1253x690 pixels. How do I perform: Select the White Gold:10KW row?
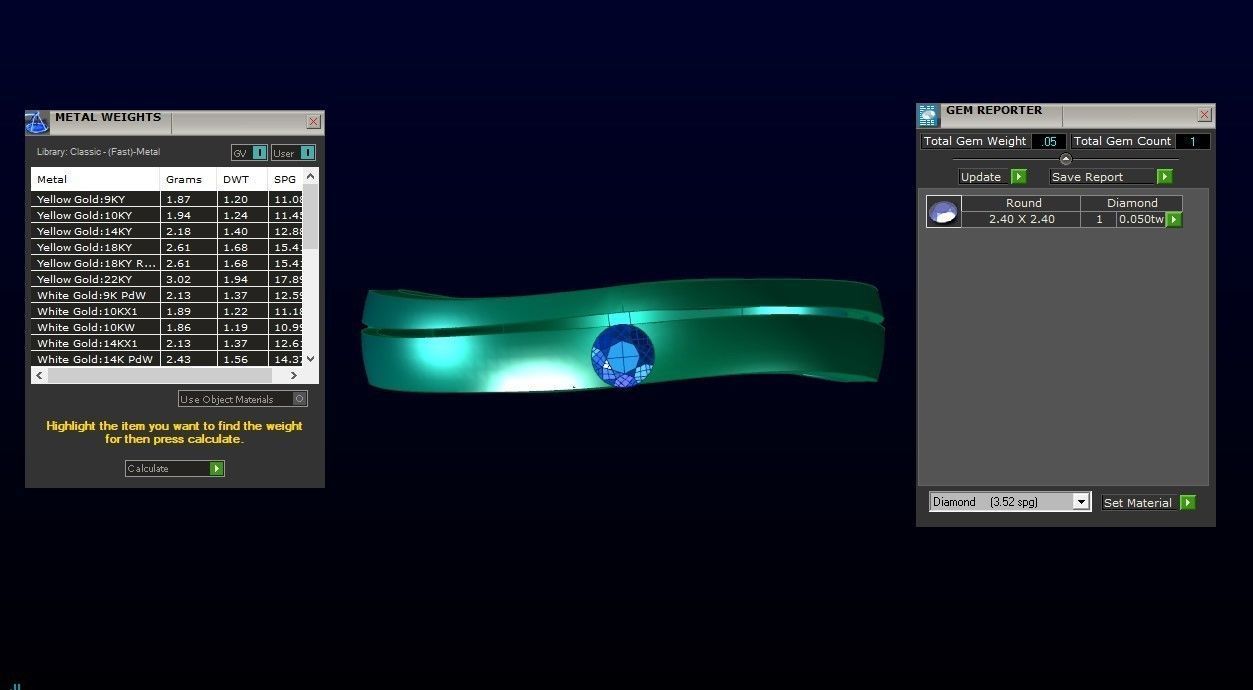167,327
